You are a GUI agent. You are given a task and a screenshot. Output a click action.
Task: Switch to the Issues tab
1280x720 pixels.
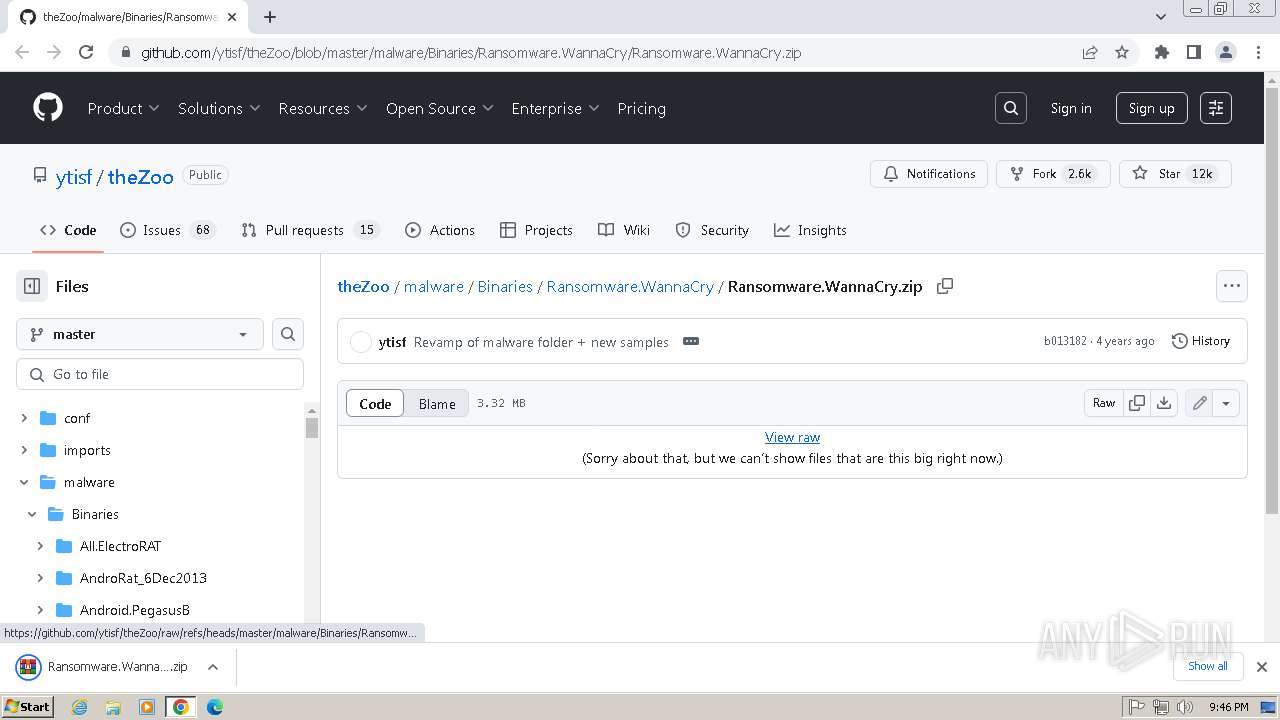[x=167, y=230]
